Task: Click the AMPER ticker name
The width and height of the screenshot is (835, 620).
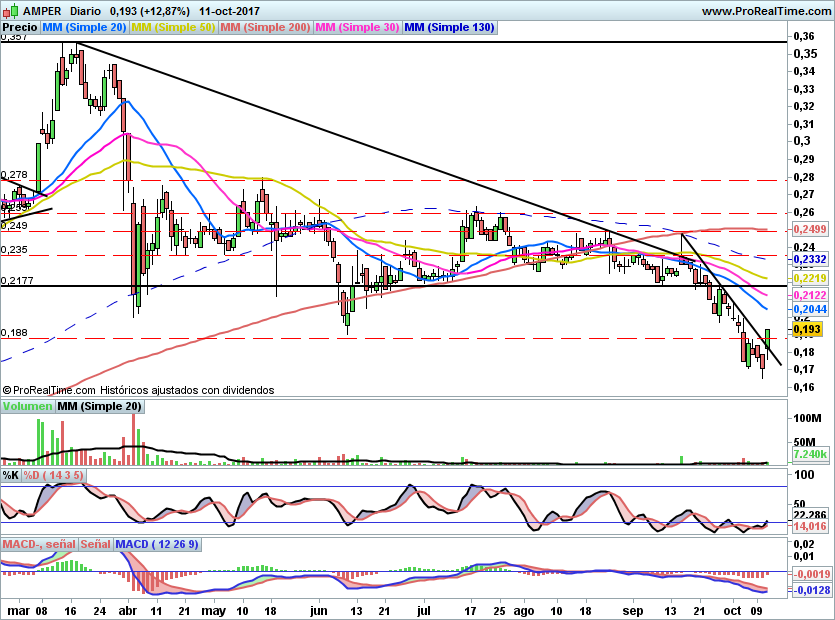Action: tap(42, 11)
